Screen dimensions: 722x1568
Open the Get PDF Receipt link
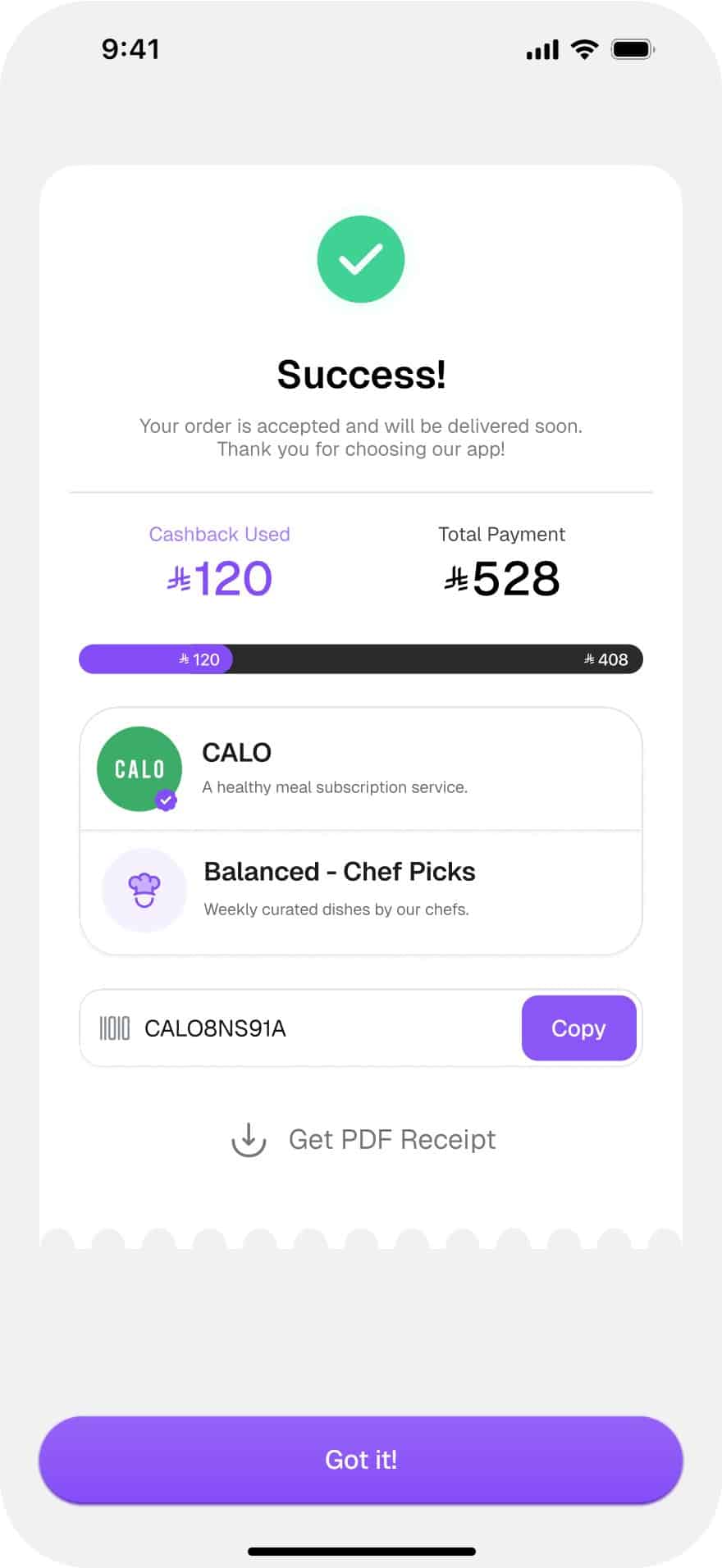[392, 1139]
